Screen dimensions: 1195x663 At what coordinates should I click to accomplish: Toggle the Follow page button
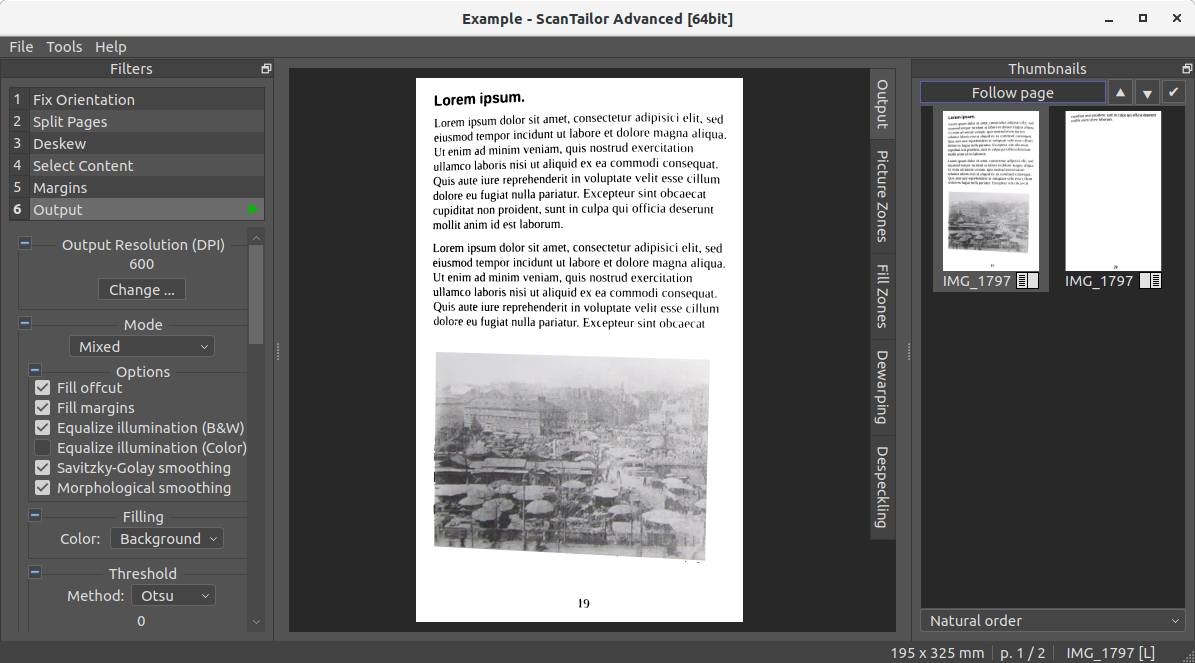1013,93
